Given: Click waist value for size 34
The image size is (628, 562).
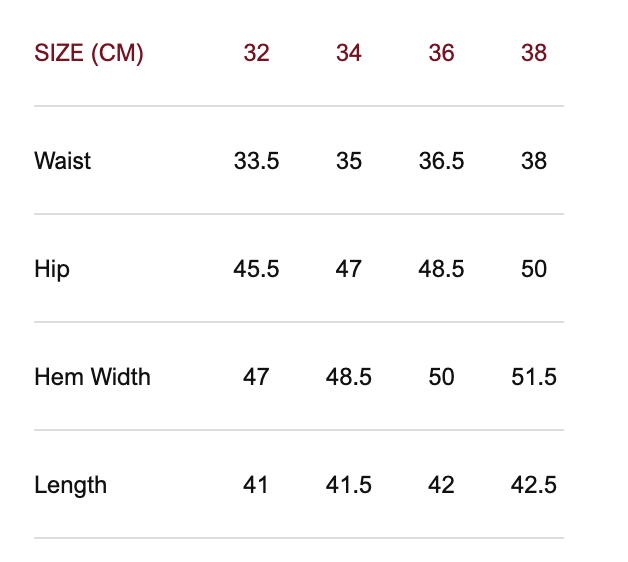Looking at the screenshot, I should pos(349,161).
